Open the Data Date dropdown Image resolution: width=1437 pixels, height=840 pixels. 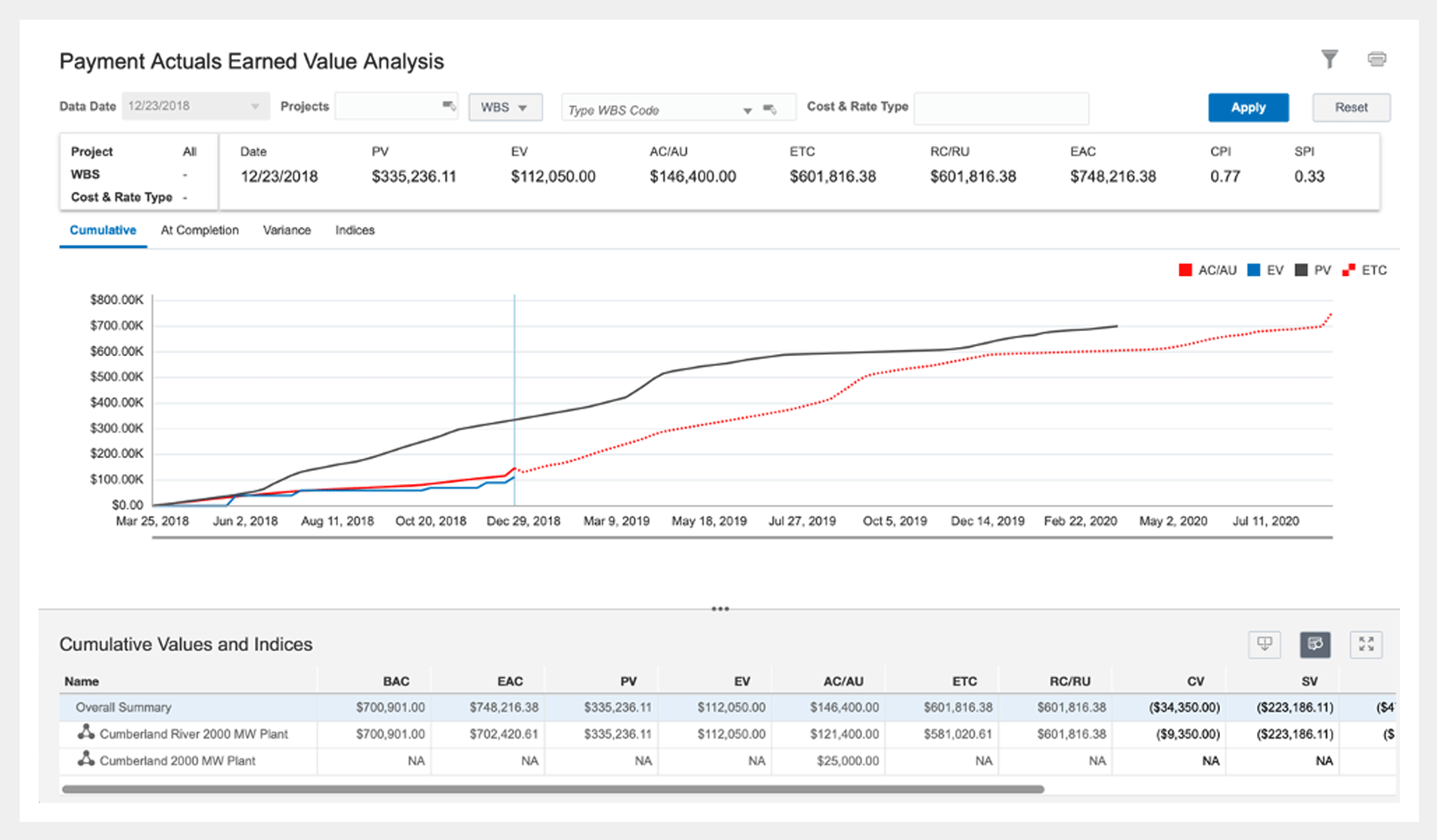[x=255, y=107]
